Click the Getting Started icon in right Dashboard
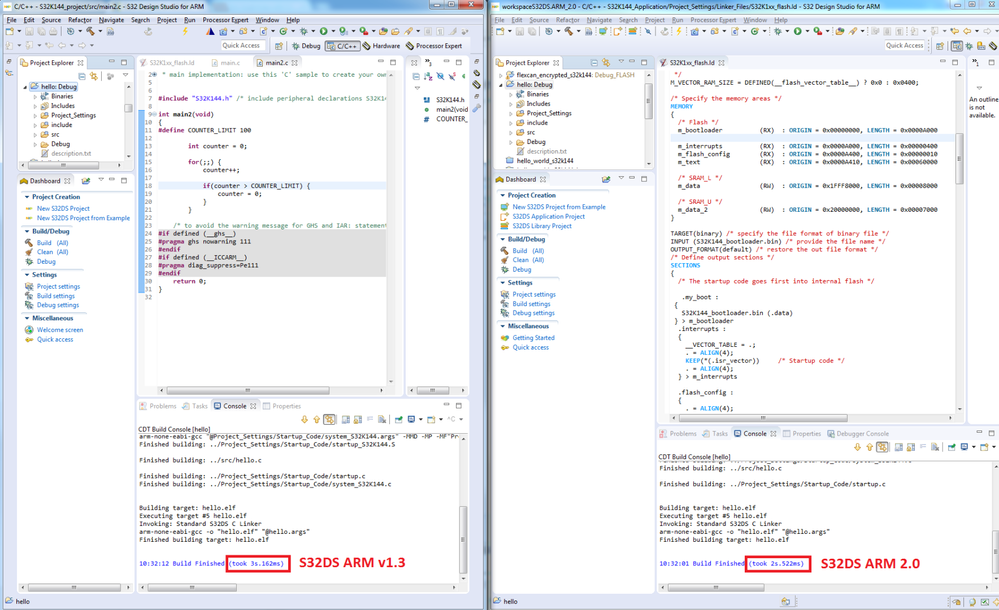Image resolution: width=999 pixels, height=610 pixels. 505,338
